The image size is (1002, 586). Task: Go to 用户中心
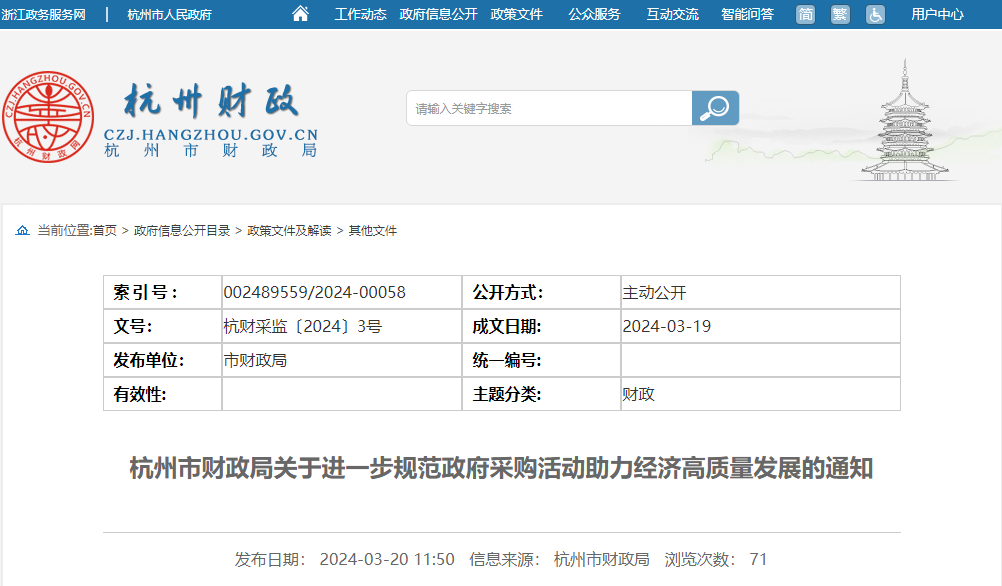point(937,14)
